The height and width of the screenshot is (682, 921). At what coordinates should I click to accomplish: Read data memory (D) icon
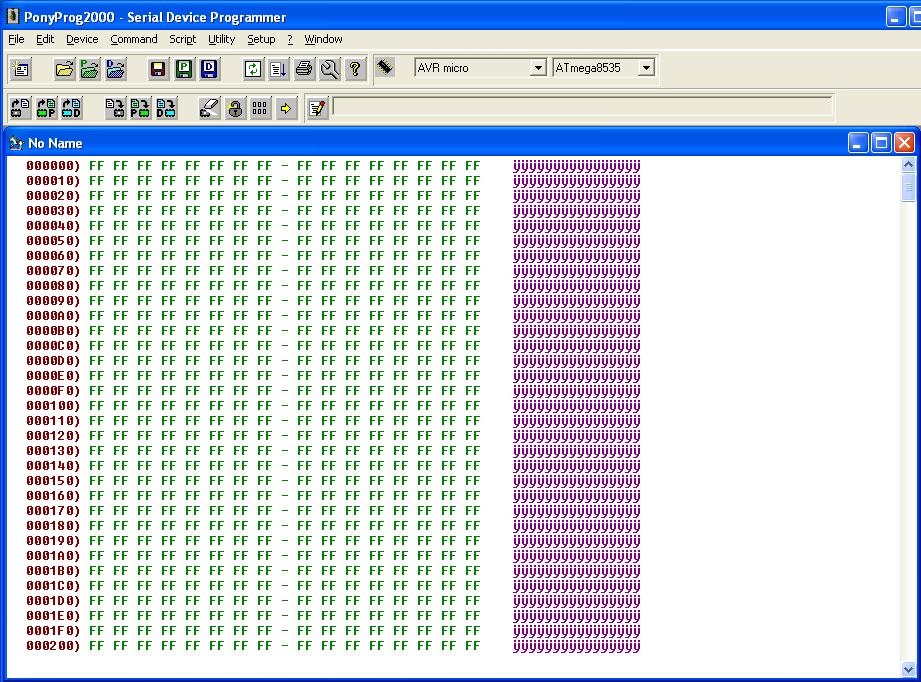(72, 108)
